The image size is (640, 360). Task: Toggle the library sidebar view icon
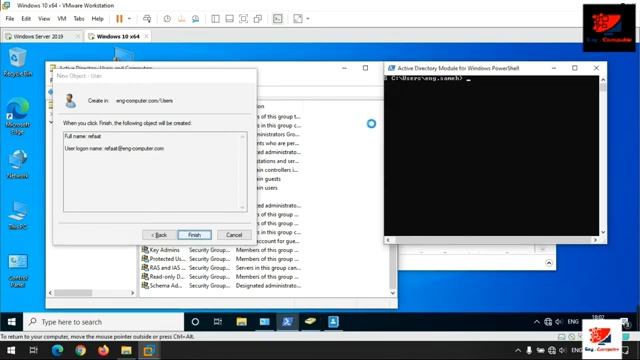click(216, 19)
